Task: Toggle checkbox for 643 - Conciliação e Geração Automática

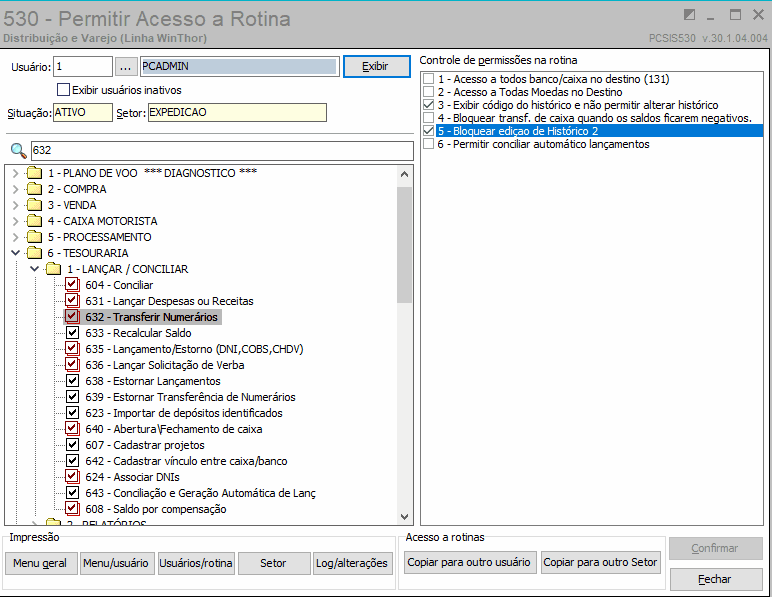Action: pyautogui.click(x=72, y=493)
